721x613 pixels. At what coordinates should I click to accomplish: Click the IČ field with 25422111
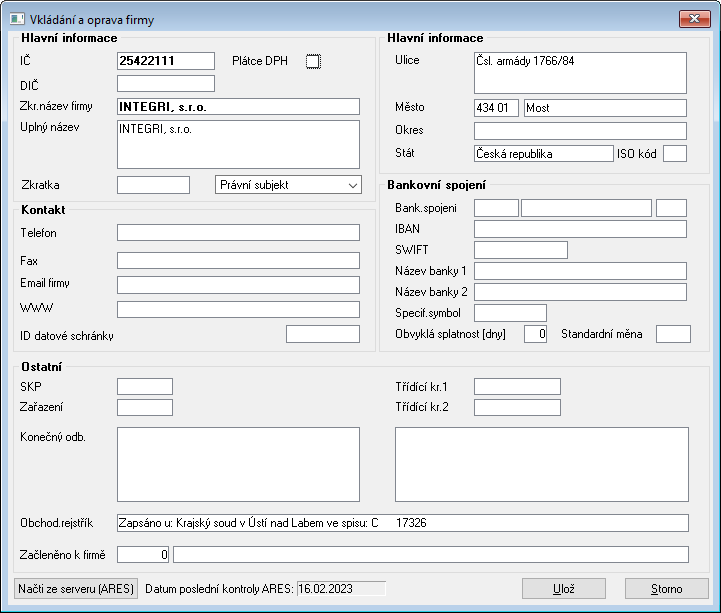(x=166, y=61)
